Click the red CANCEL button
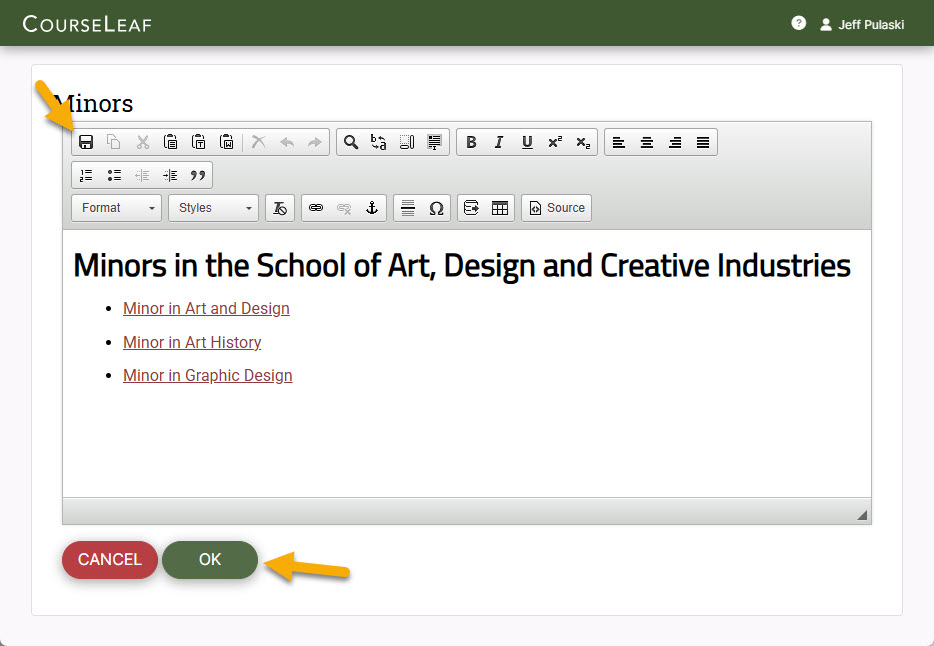Screen dimensions: 934x646 coord(110,560)
